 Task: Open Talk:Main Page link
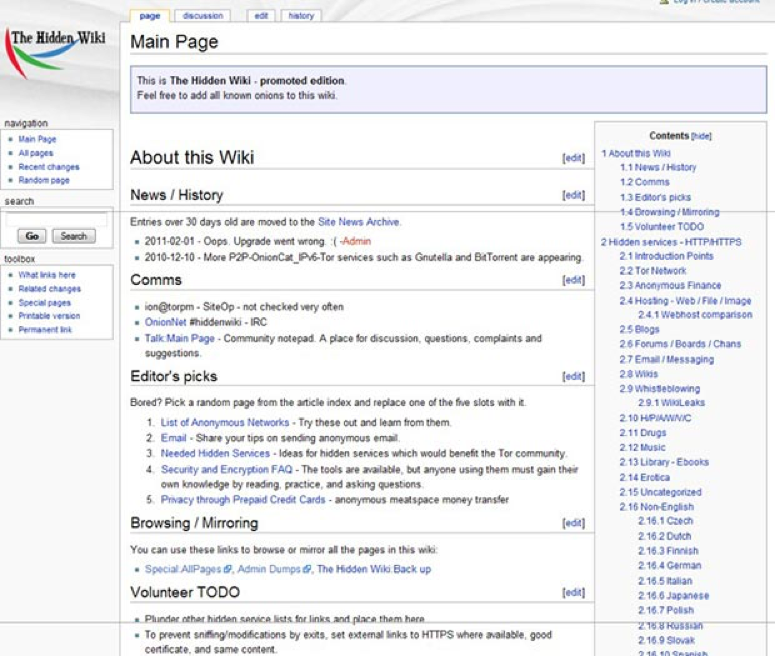[179, 339]
